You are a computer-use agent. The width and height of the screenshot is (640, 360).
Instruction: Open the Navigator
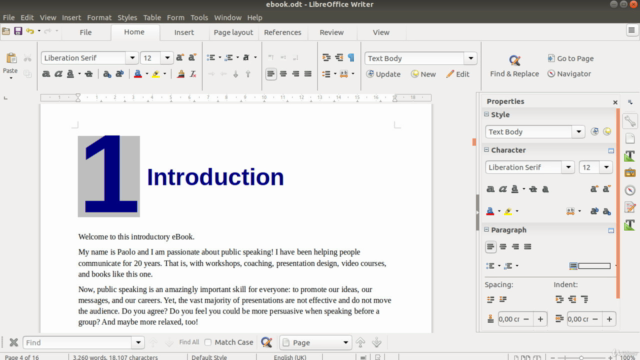click(x=569, y=74)
